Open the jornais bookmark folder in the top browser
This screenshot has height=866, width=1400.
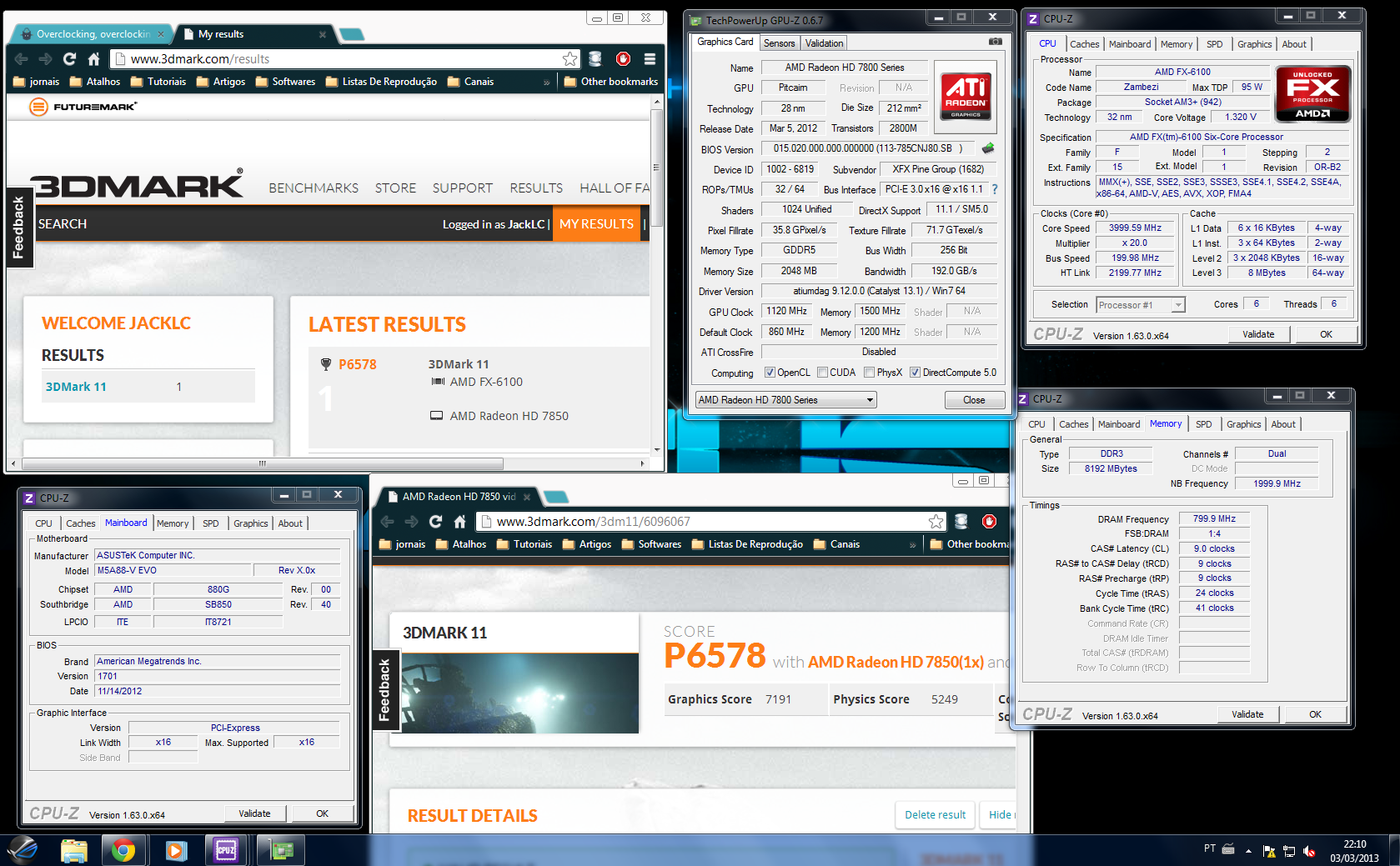click(x=37, y=82)
